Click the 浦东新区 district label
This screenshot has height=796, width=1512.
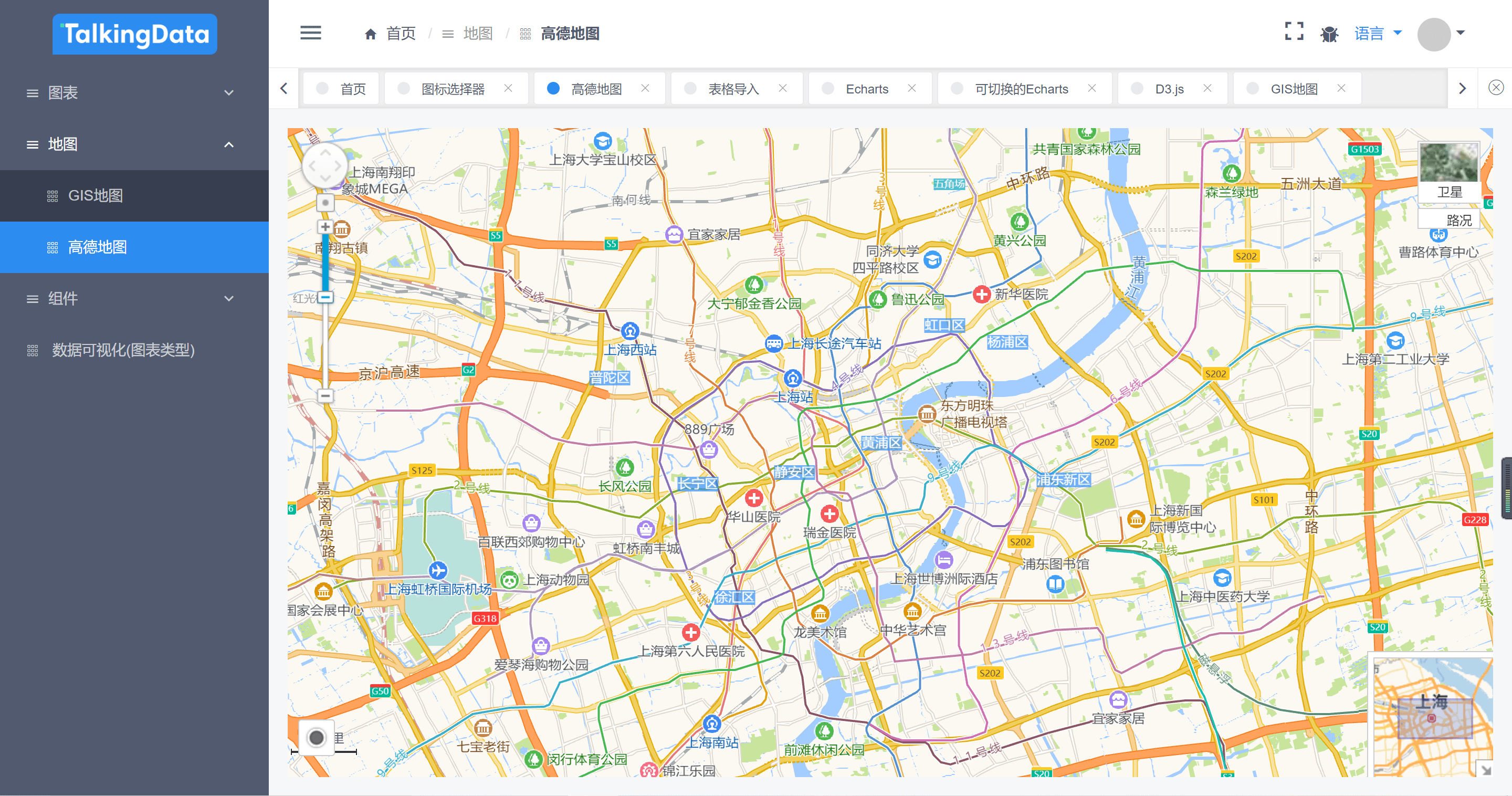1064,480
